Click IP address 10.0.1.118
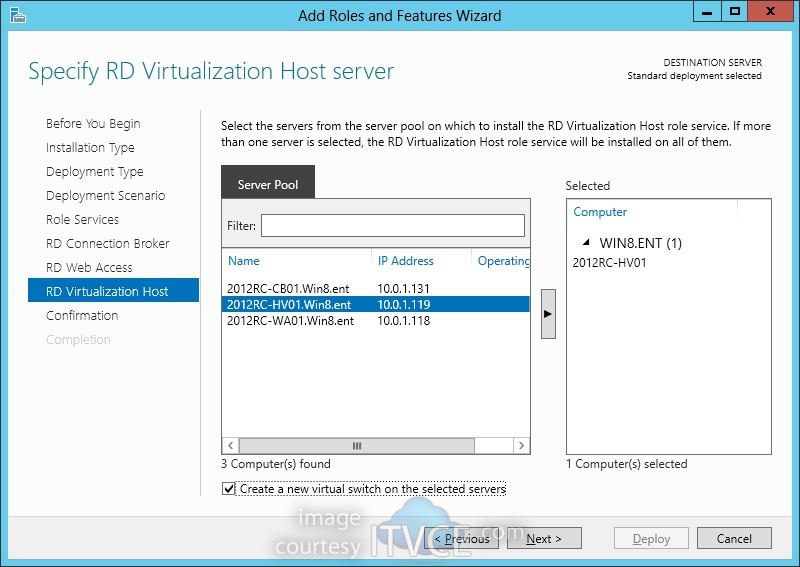800x567 pixels. [404, 321]
